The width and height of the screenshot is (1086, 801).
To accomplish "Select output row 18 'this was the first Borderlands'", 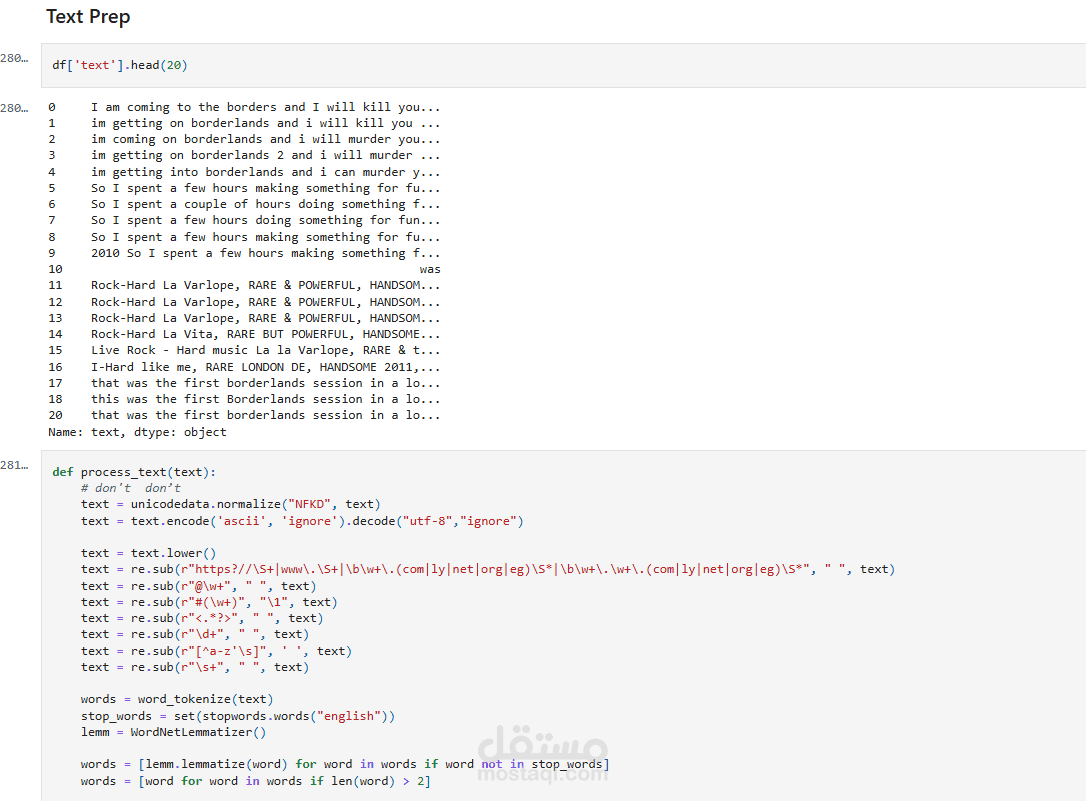I will (244, 399).
